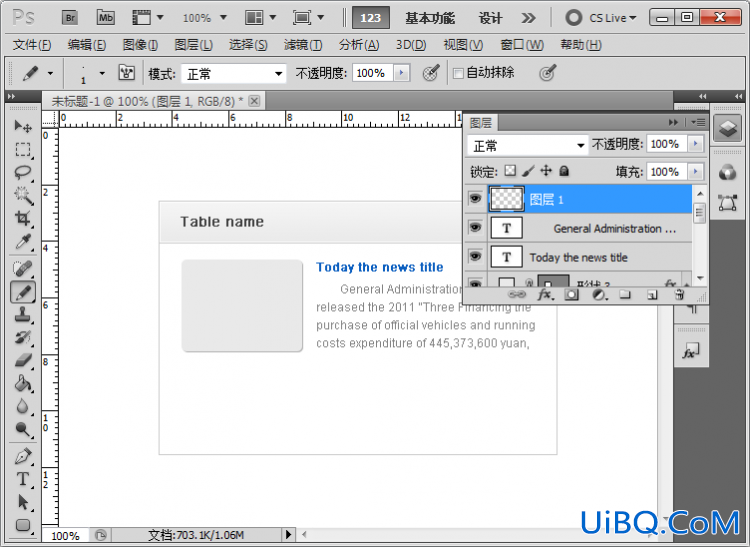Toggle tablet pressure for opacity
750x547 pixels.
coord(430,73)
